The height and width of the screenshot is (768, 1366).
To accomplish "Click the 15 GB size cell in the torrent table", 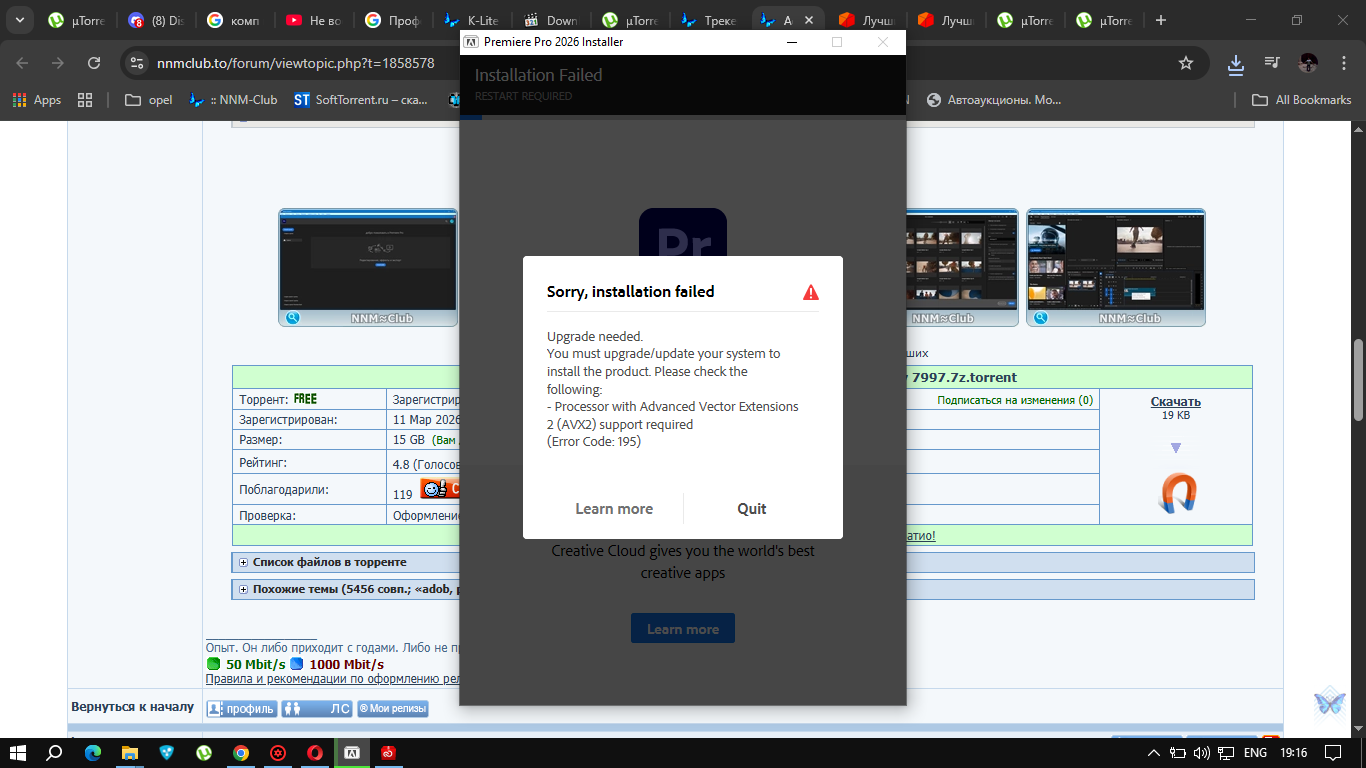I will click(424, 439).
